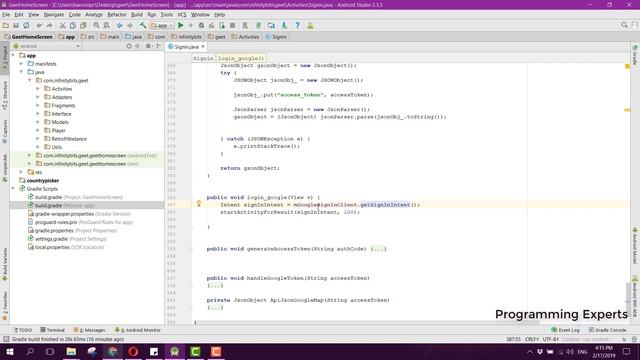Viewport: 640px width, 360px height.
Task: Close the SignIn.java editor tab
Action: pos(203,47)
